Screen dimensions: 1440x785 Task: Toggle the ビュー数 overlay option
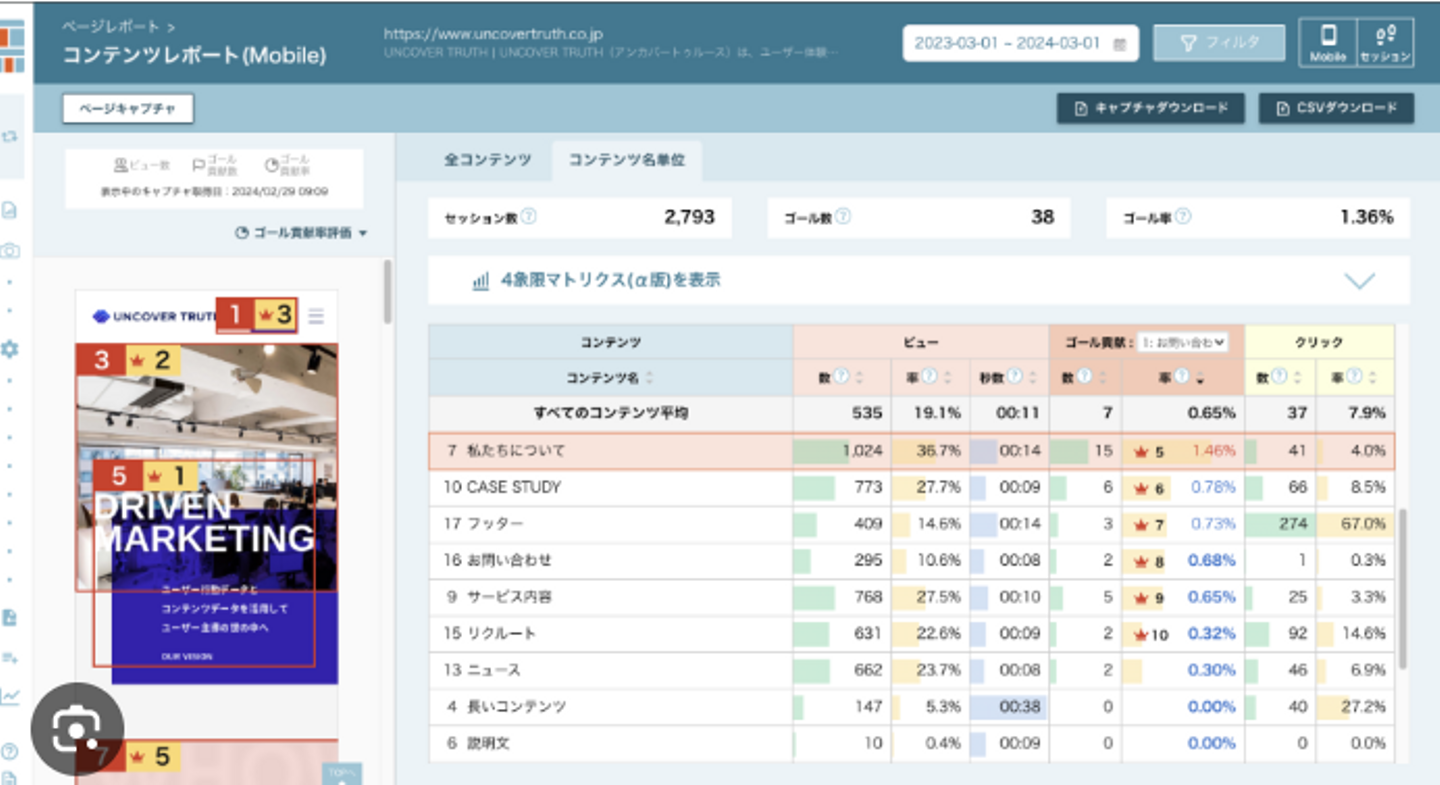[x=144, y=166]
